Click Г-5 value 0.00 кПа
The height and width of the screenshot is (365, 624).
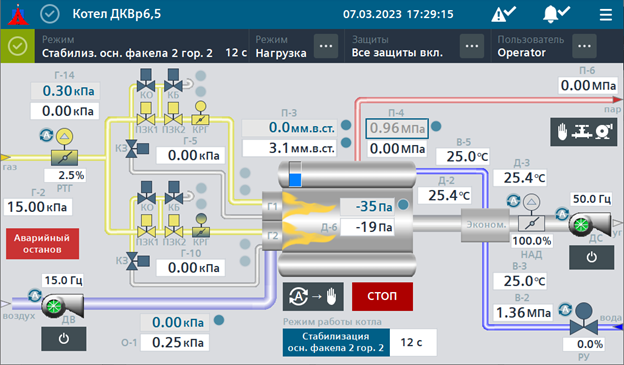191,155
